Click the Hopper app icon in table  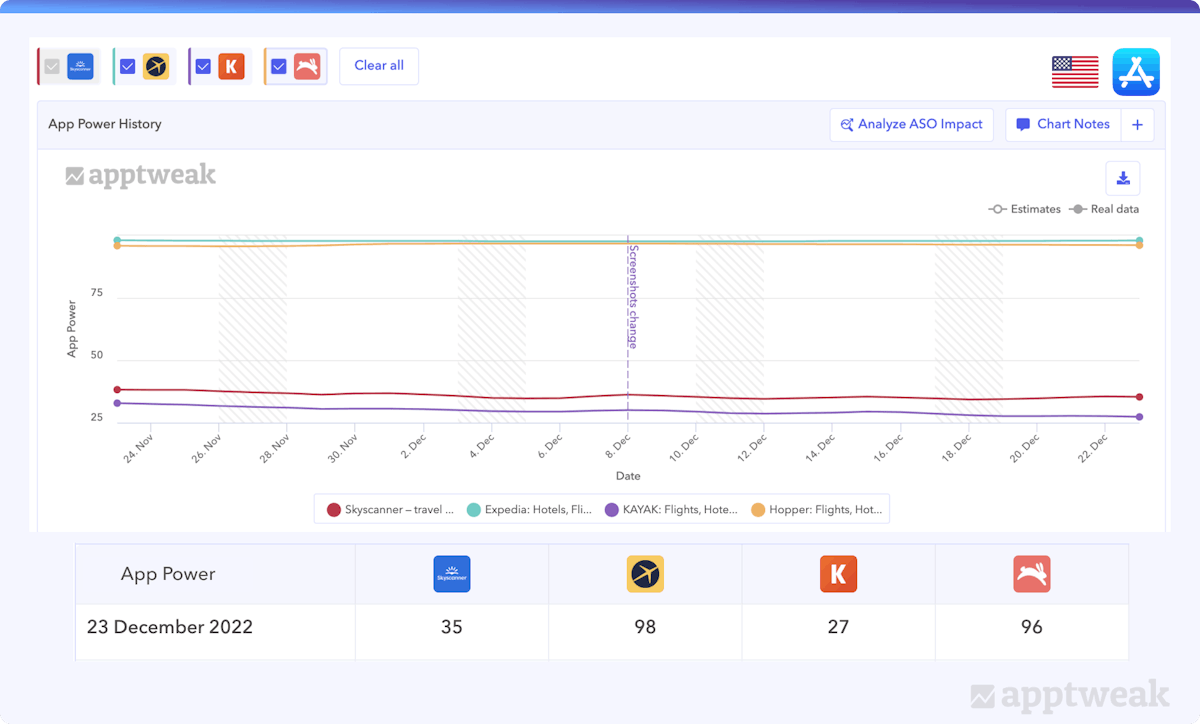pyautogui.click(x=1031, y=575)
